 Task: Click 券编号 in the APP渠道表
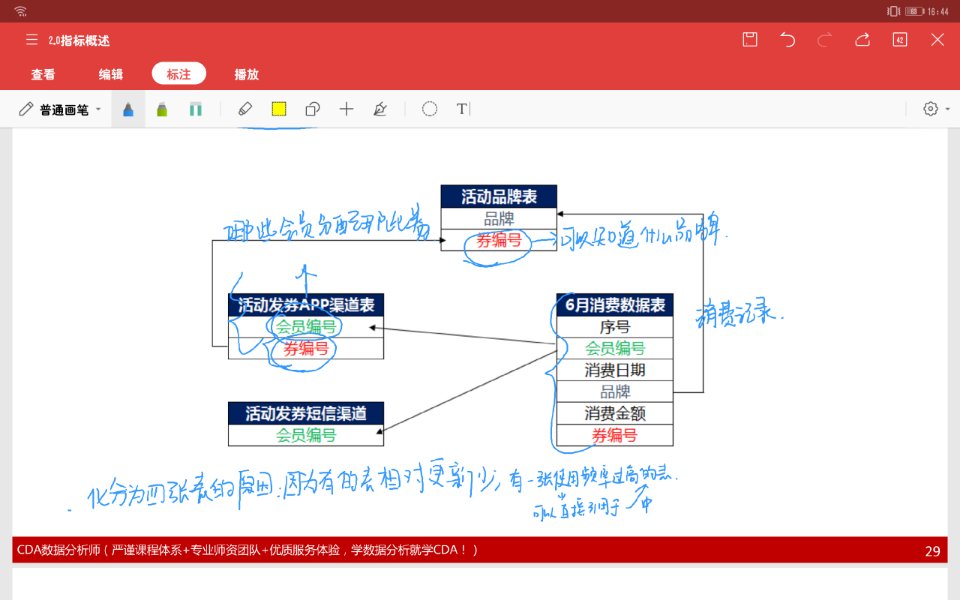(306, 348)
